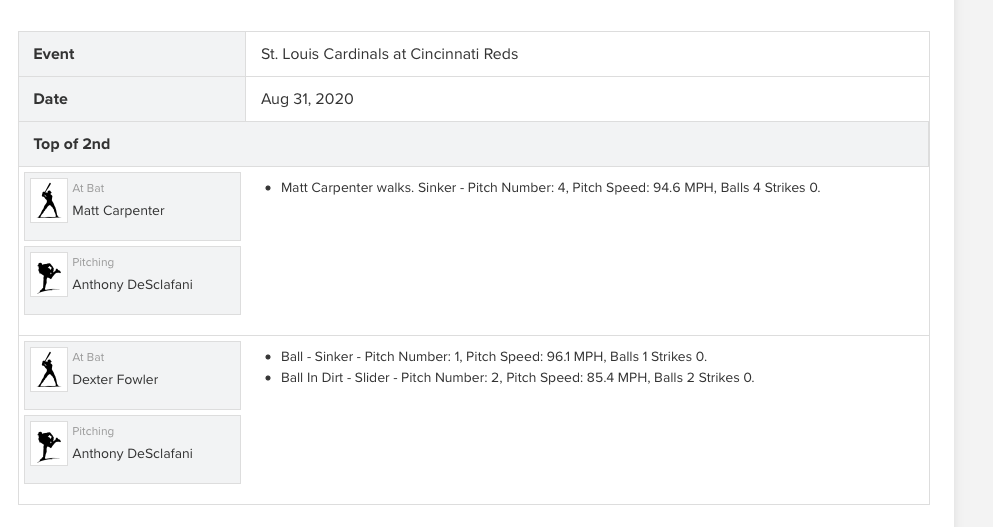993x527 pixels.
Task: Click the At Bat label above Dexter Fowler
Action: [88, 358]
